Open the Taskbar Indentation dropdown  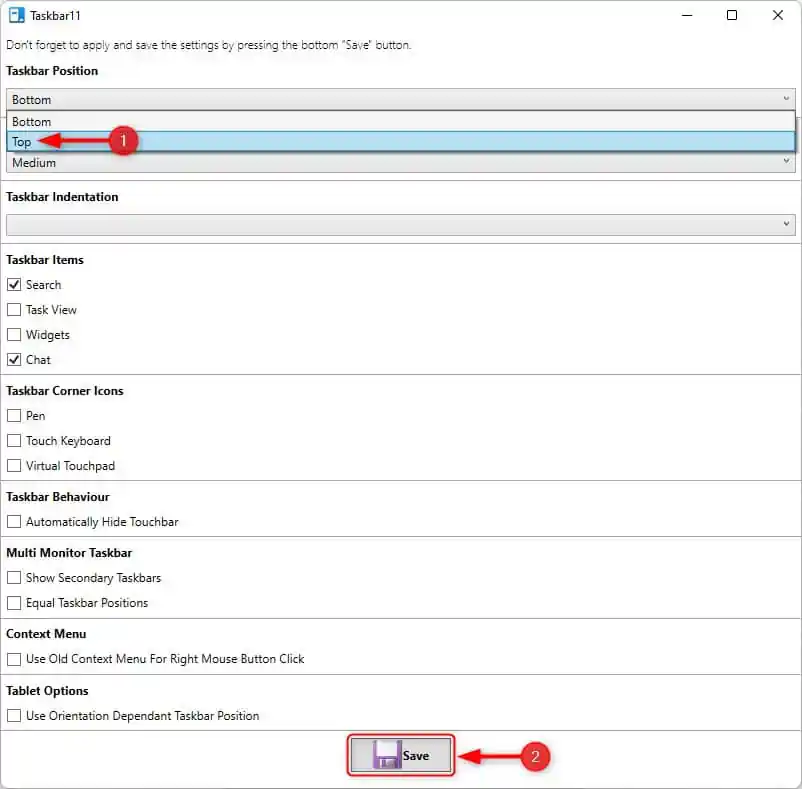click(400, 224)
